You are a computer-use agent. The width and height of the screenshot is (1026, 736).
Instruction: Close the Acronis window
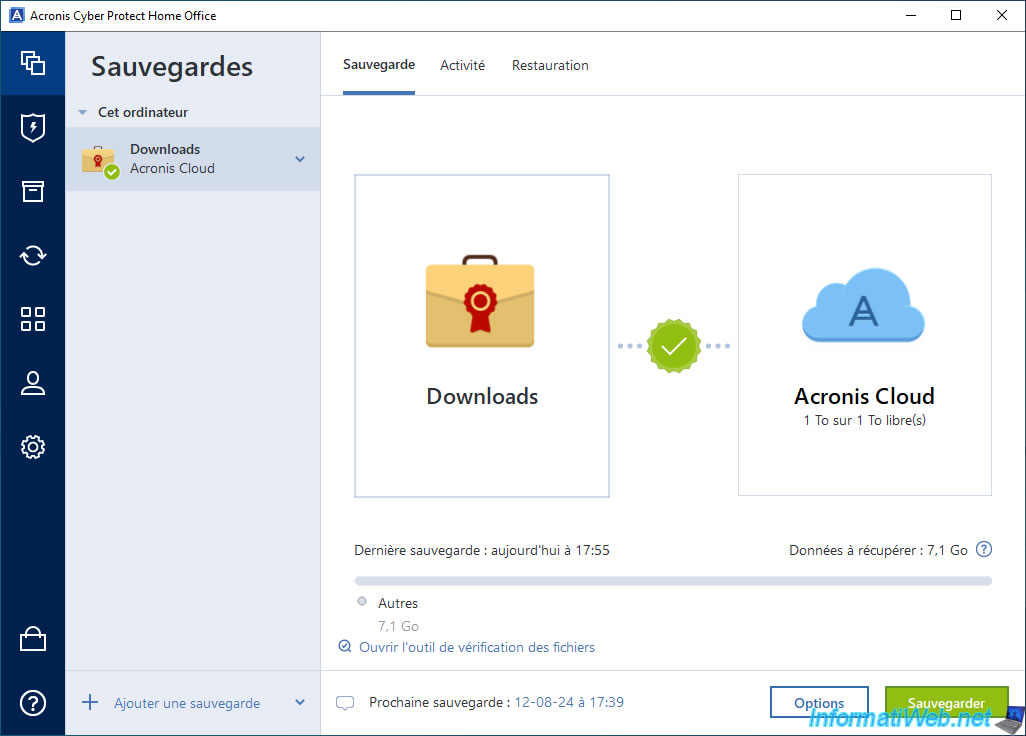click(x=1002, y=15)
